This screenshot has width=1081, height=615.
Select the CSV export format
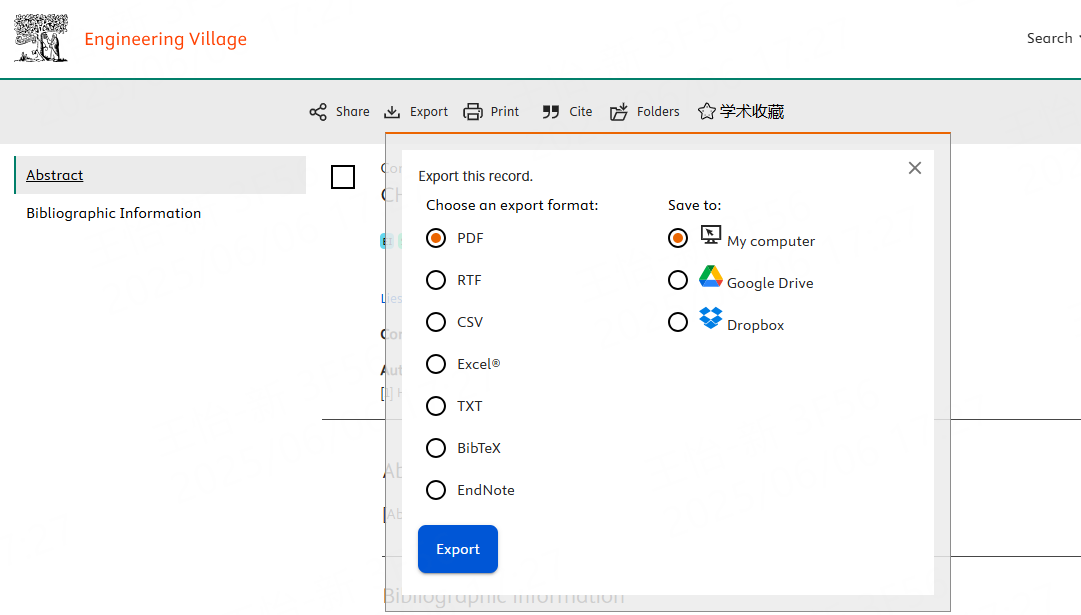pos(436,322)
